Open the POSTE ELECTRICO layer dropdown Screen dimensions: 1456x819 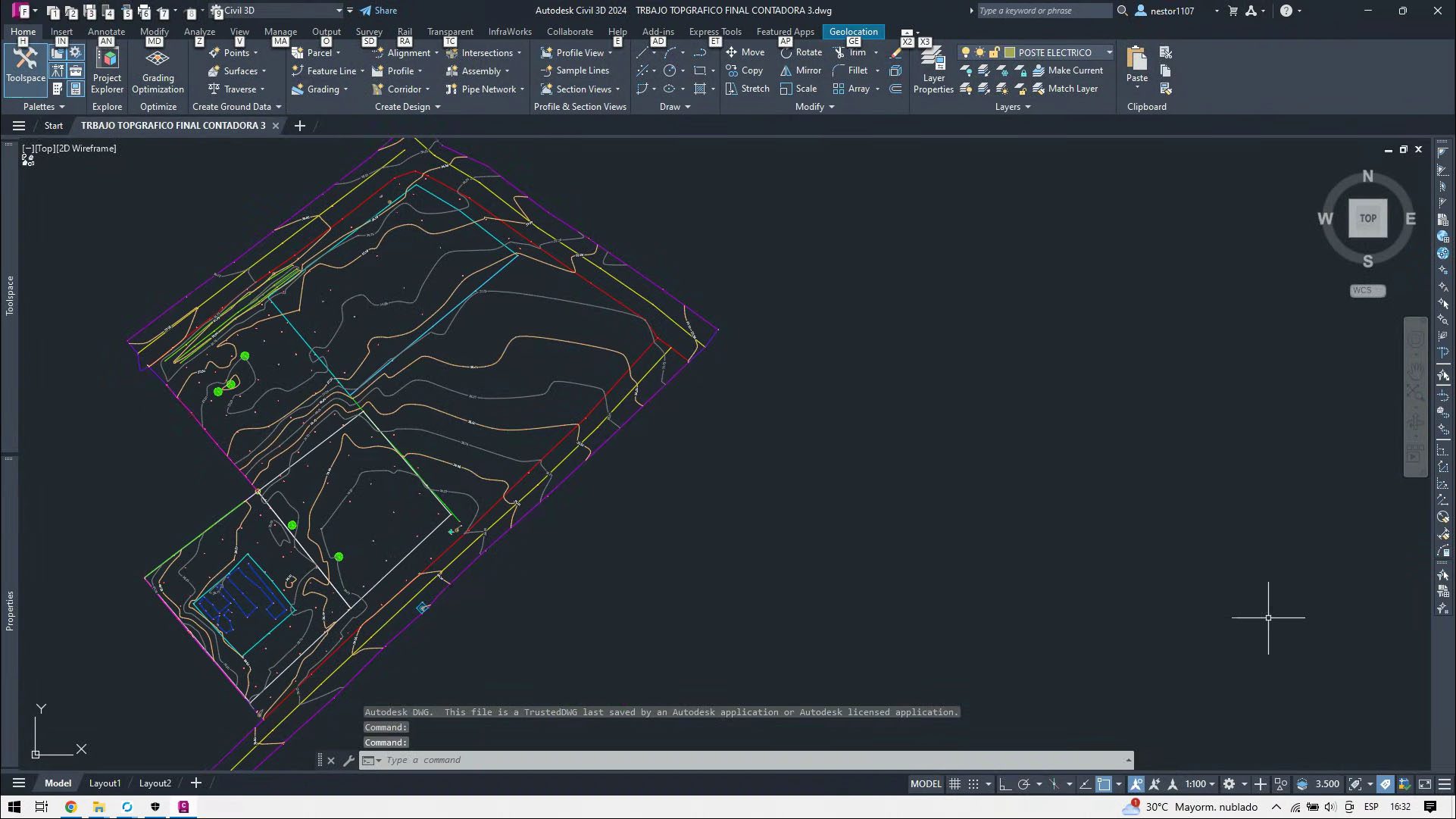(x=1109, y=52)
